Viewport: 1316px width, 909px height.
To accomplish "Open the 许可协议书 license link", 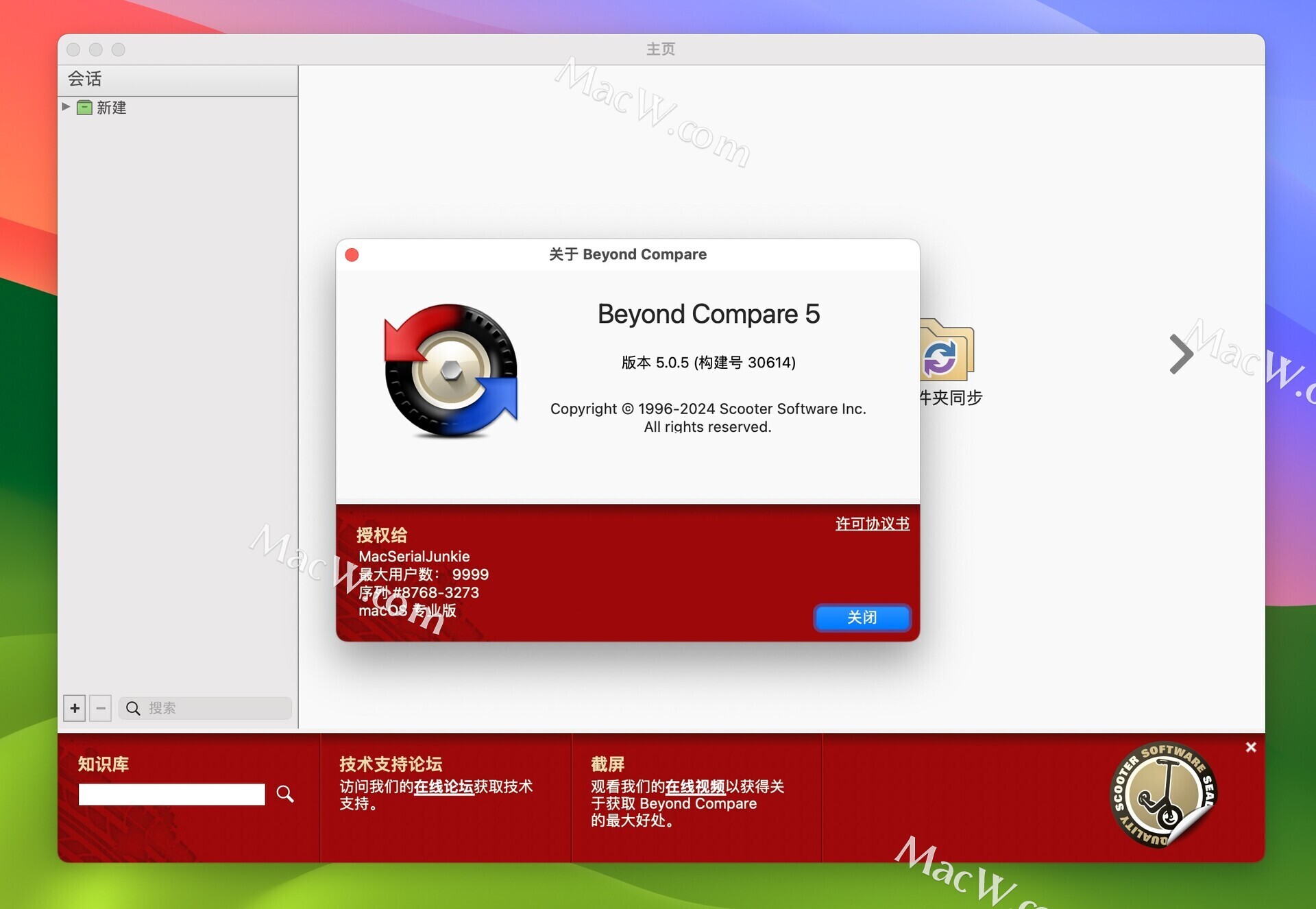I will (872, 524).
